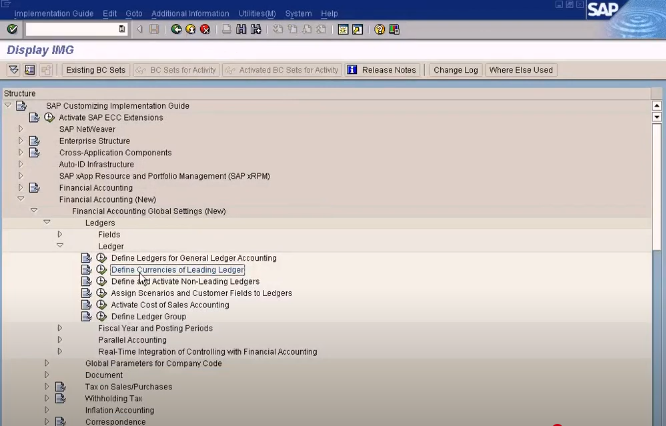Expand the Financial Accounting node
Image resolution: width=666 pixels, height=426 pixels.
point(21,187)
